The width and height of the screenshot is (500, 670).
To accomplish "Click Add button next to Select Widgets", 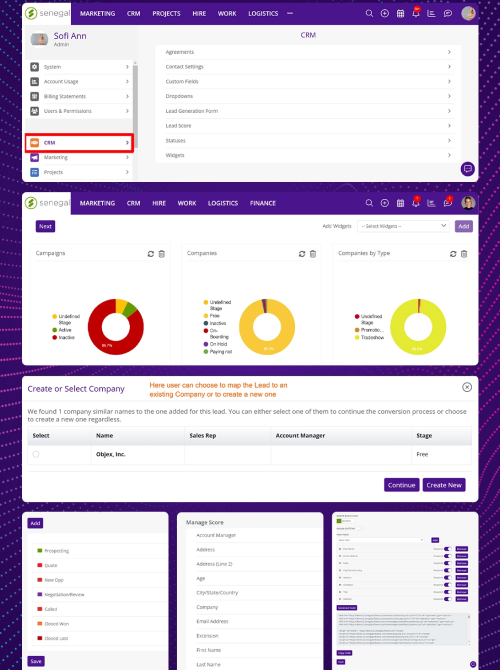I will 464,226.
